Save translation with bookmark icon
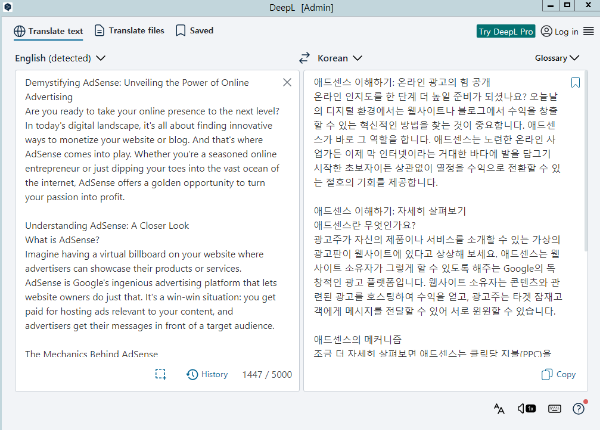 point(575,82)
